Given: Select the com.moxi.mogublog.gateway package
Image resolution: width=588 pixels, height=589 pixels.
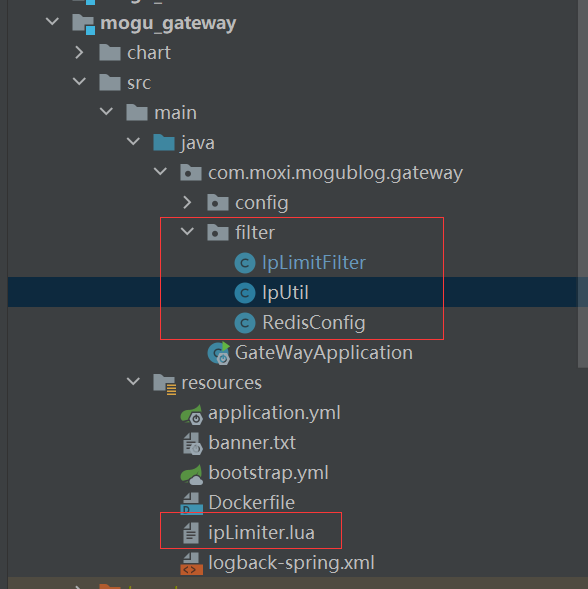Looking at the screenshot, I should click(x=335, y=173).
